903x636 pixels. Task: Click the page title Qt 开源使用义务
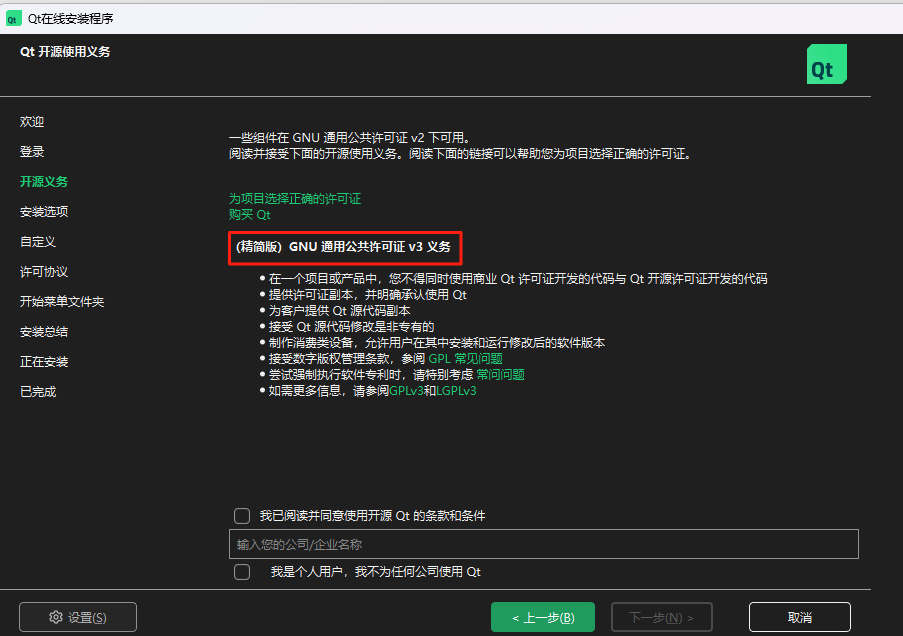tap(65, 51)
